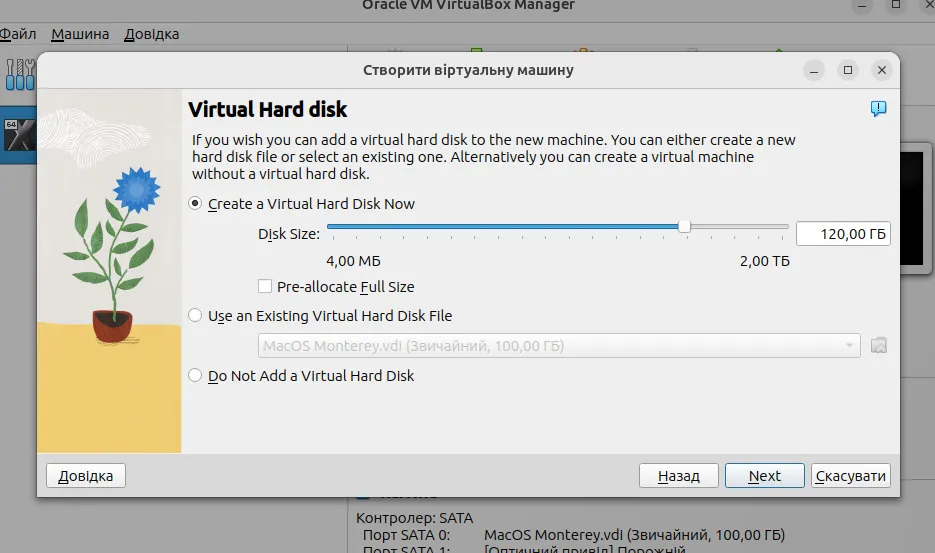Enable Pre-allocate Full Size checkbox
This screenshot has height=553, width=935.
[x=265, y=286]
